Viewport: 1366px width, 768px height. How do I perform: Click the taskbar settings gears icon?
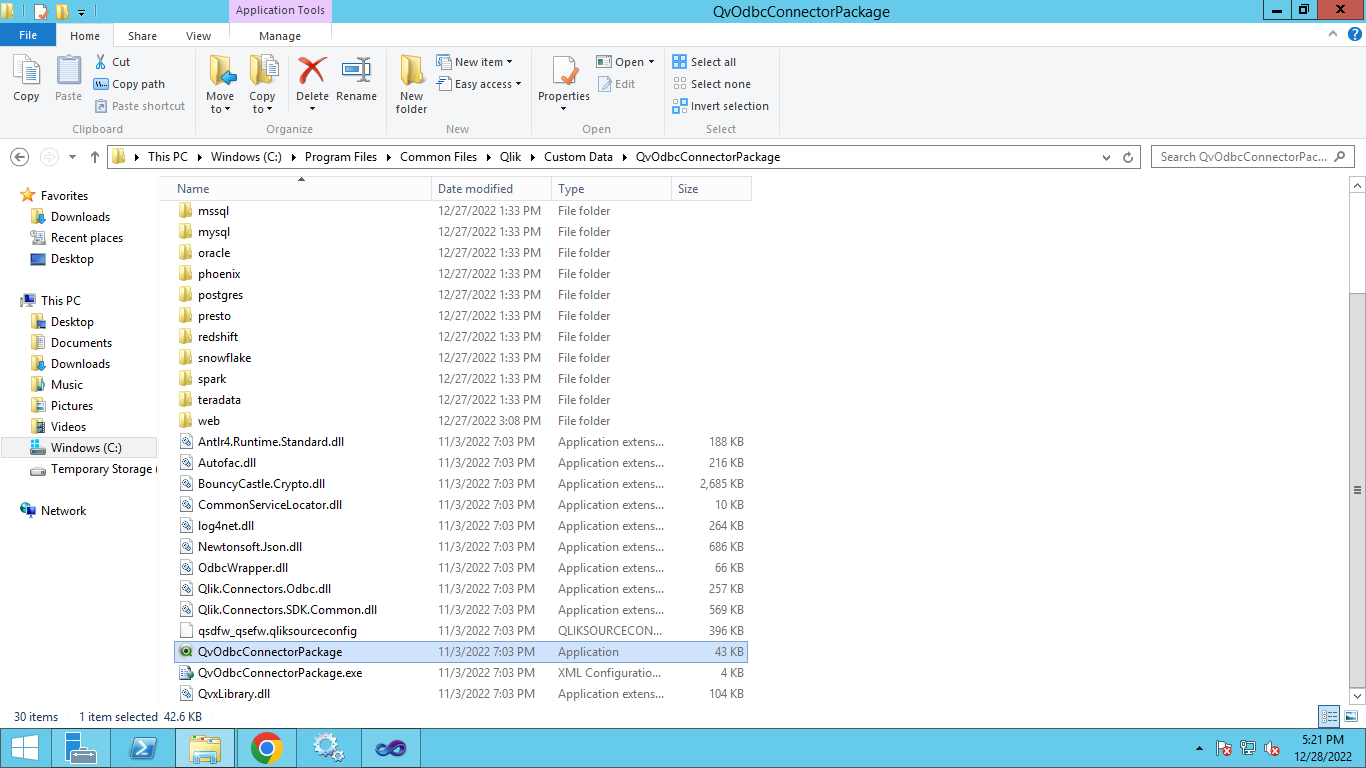coord(328,748)
